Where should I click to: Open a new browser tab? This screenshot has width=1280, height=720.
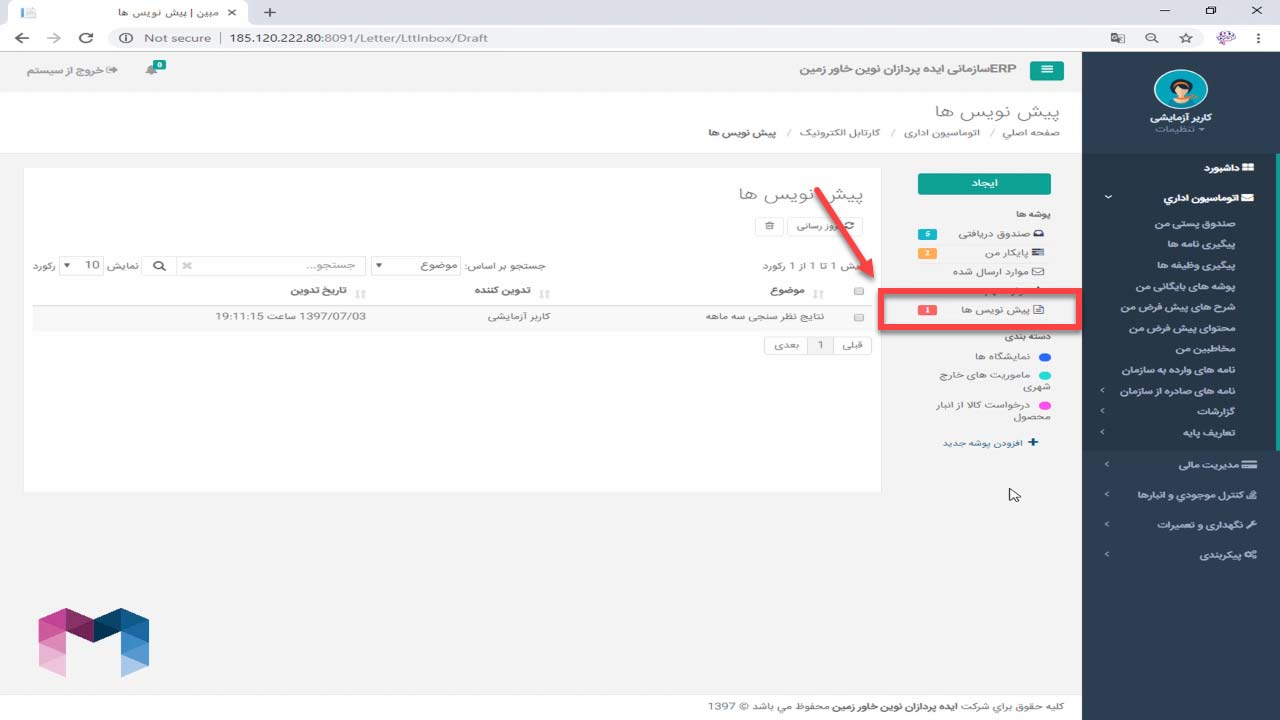[x=269, y=12]
